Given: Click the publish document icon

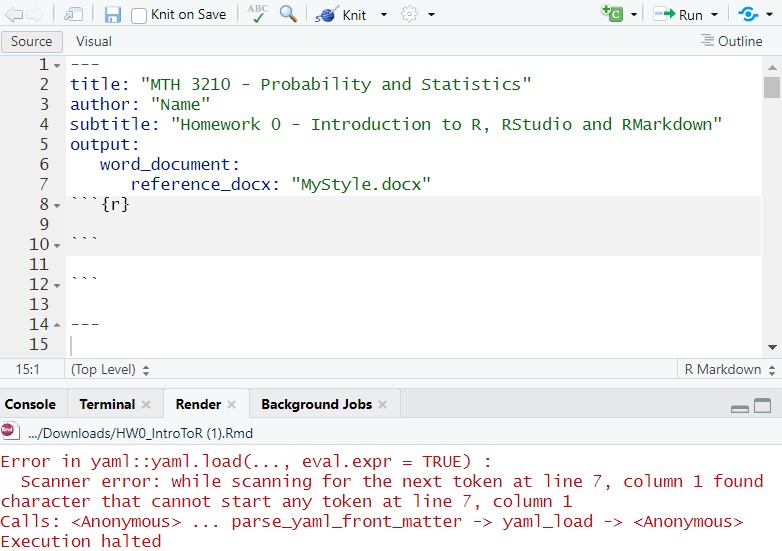Looking at the screenshot, I should (748, 14).
